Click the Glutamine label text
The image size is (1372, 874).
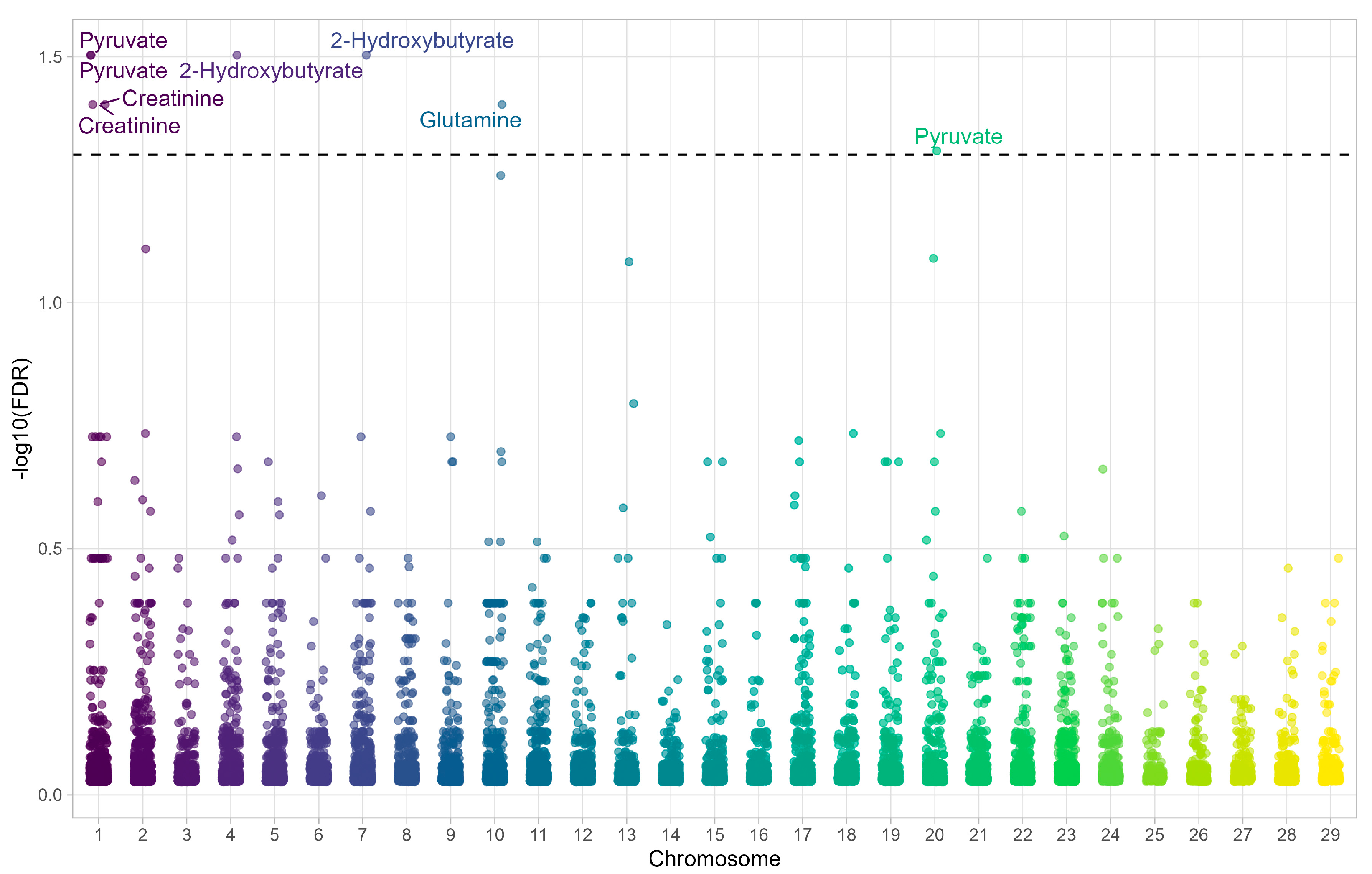pyautogui.click(x=470, y=120)
